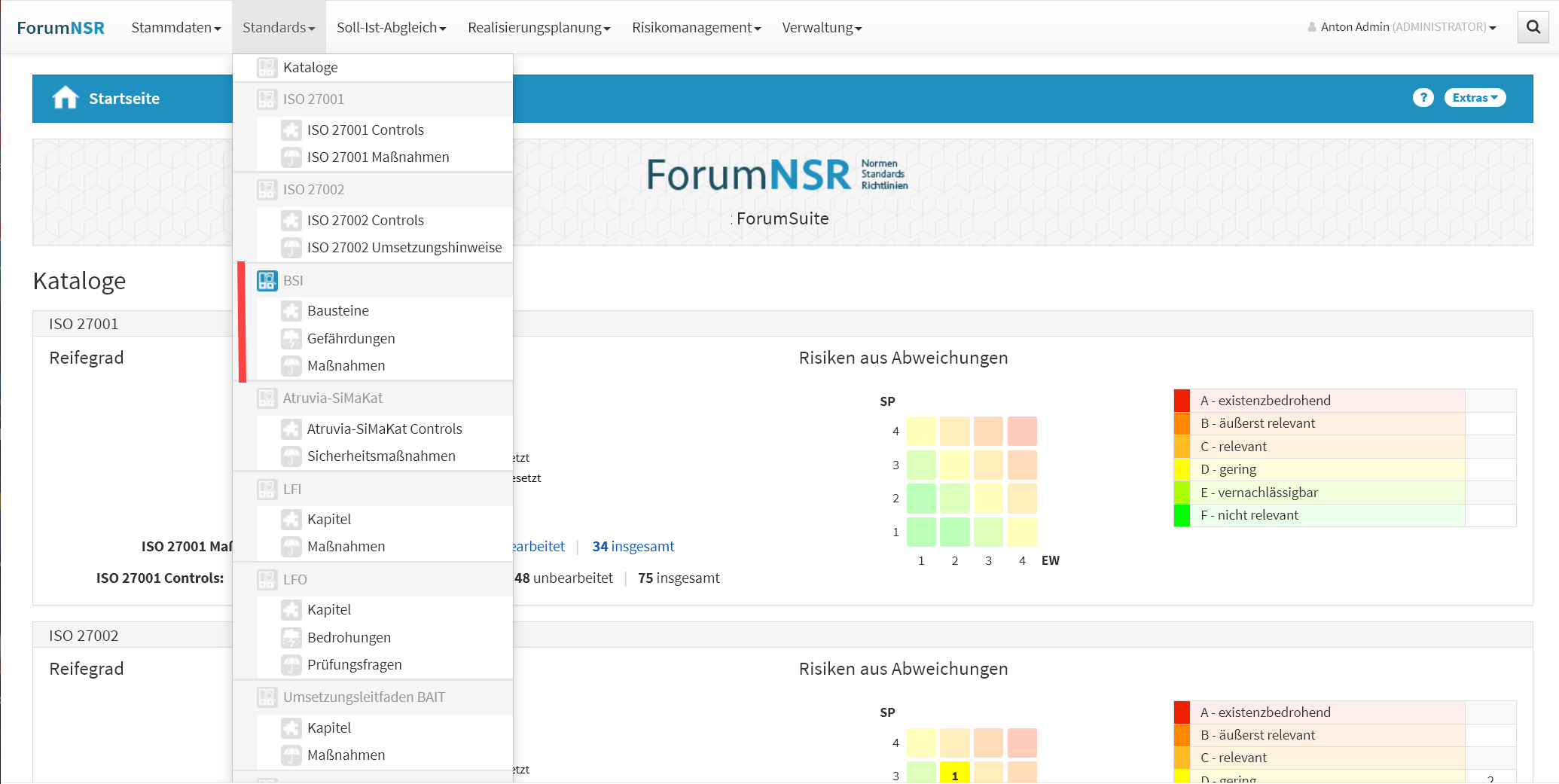The image size is (1559, 784).
Task: Click the Kataloge menu entry icon
Action: 267,68
